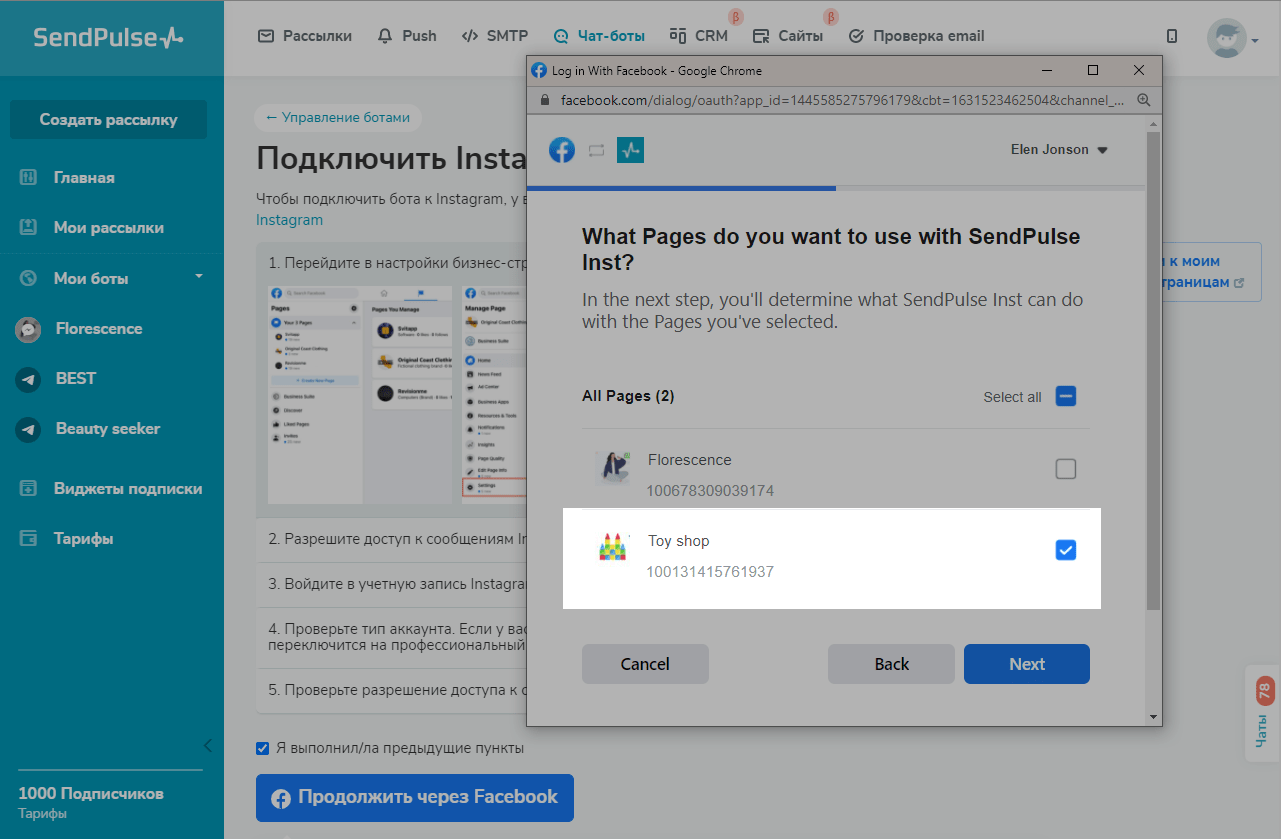Click Продолжить через Facebook button

pyautogui.click(x=415, y=797)
